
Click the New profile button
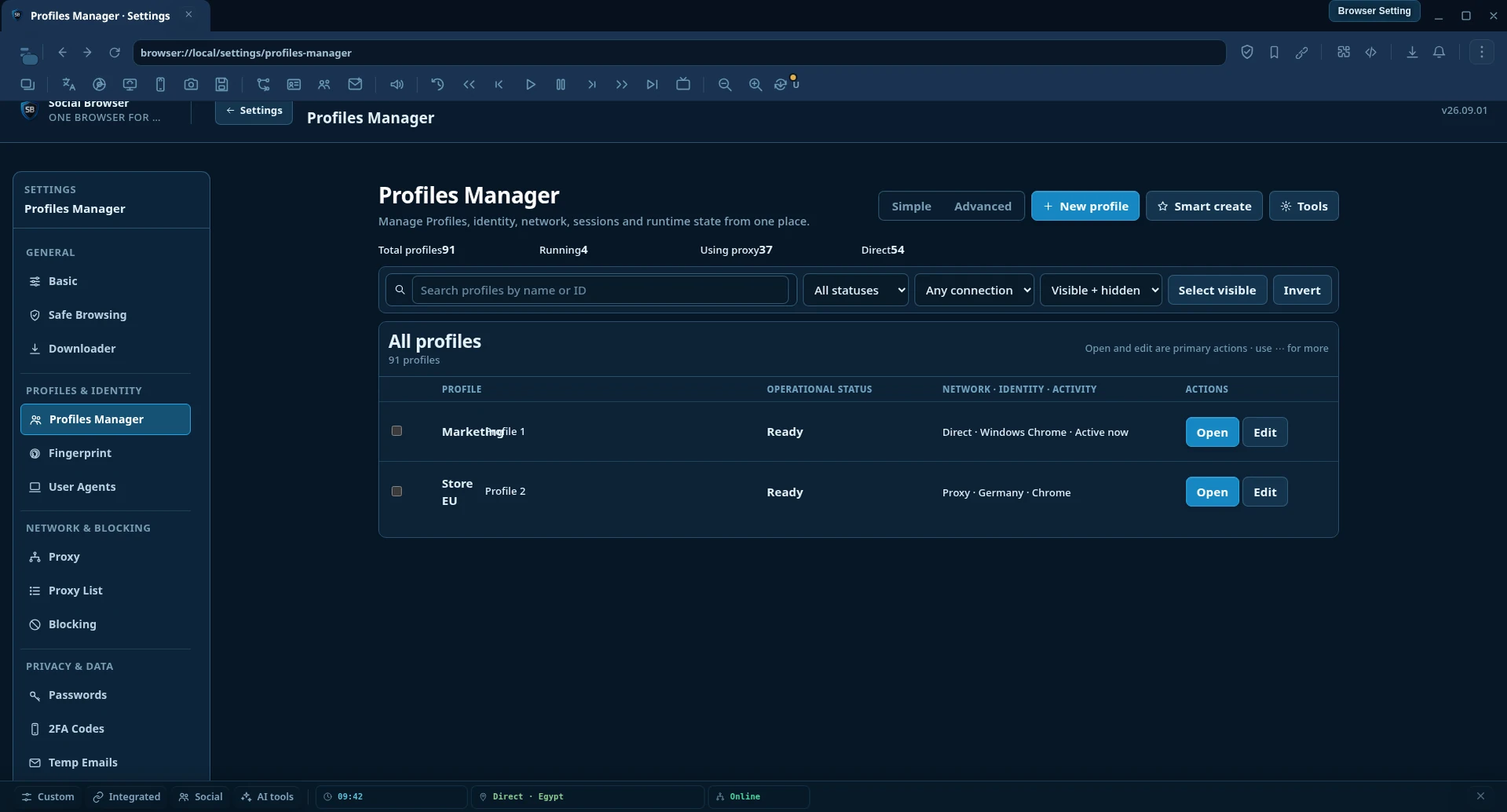point(1085,206)
